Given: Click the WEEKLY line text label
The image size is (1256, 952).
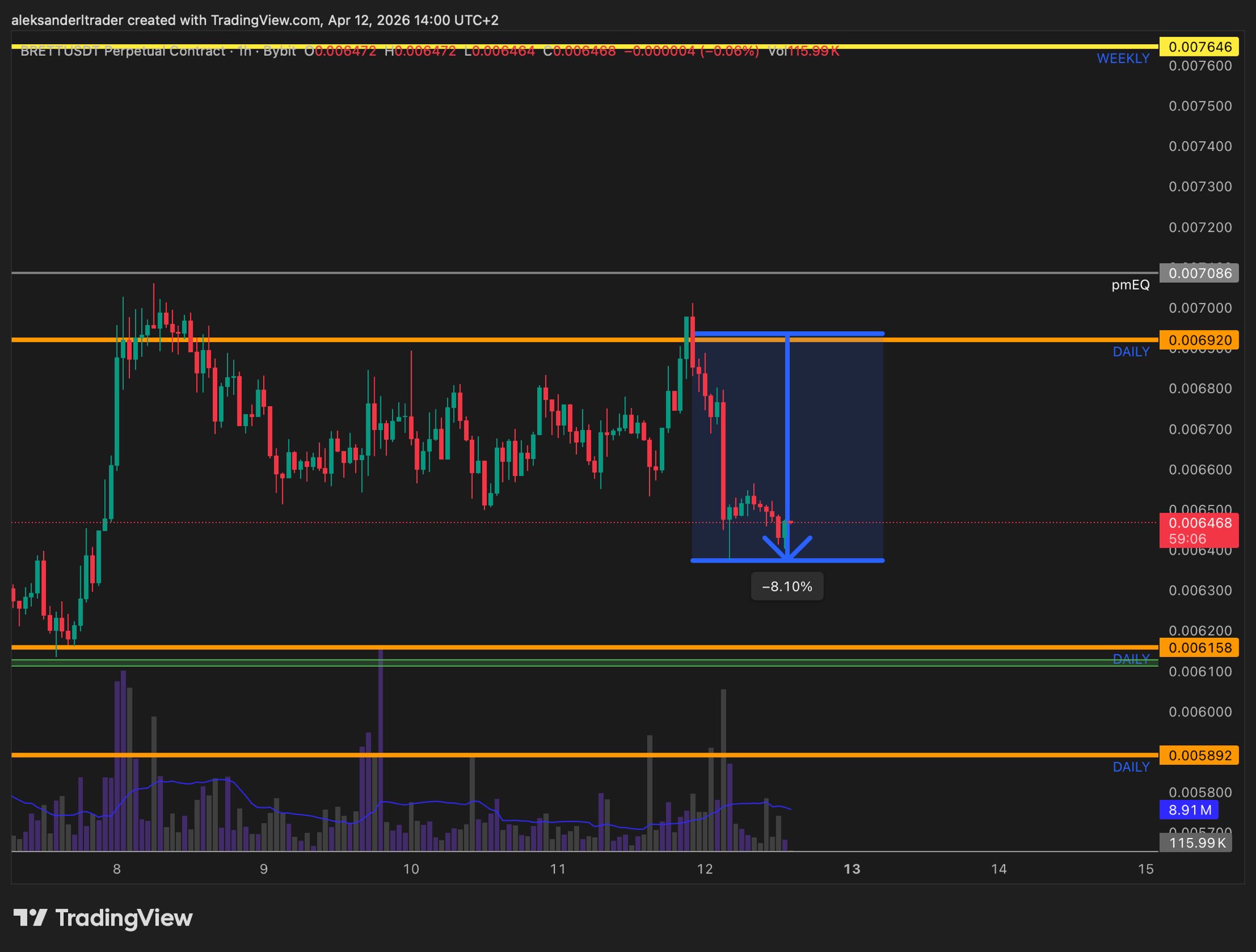Looking at the screenshot, I should [x=1122, y=58].
